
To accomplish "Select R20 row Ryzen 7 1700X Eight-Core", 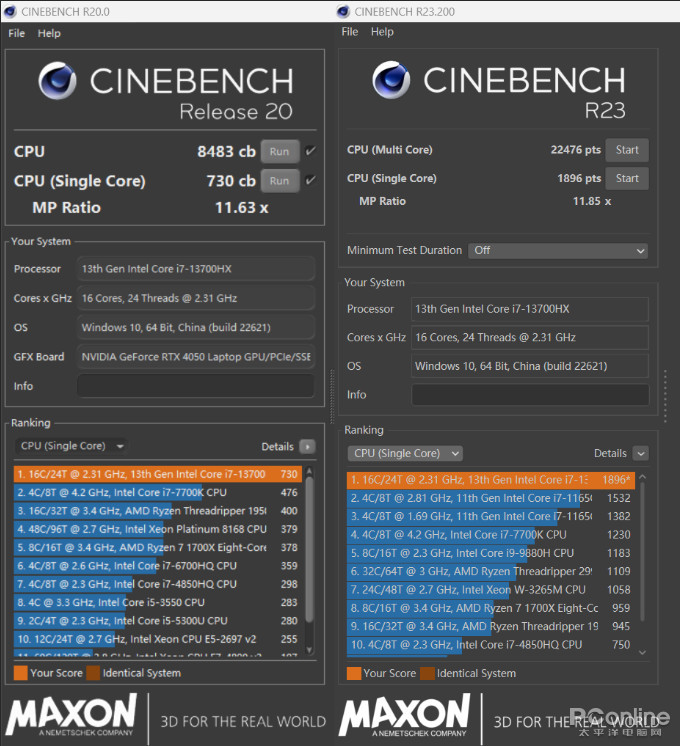I will tap(158, 548).
